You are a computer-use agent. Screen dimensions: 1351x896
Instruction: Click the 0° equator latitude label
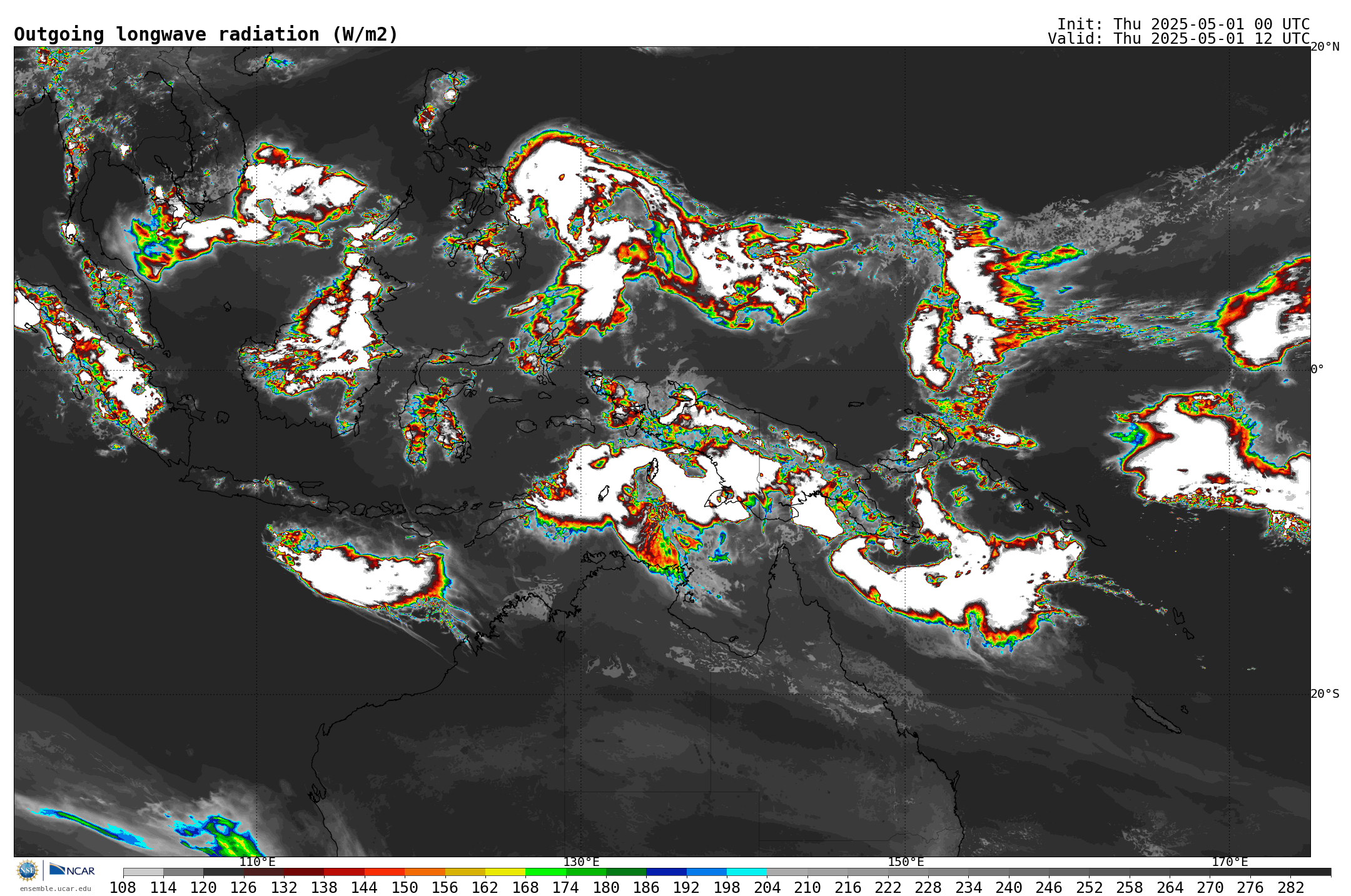coord(1317,369)
